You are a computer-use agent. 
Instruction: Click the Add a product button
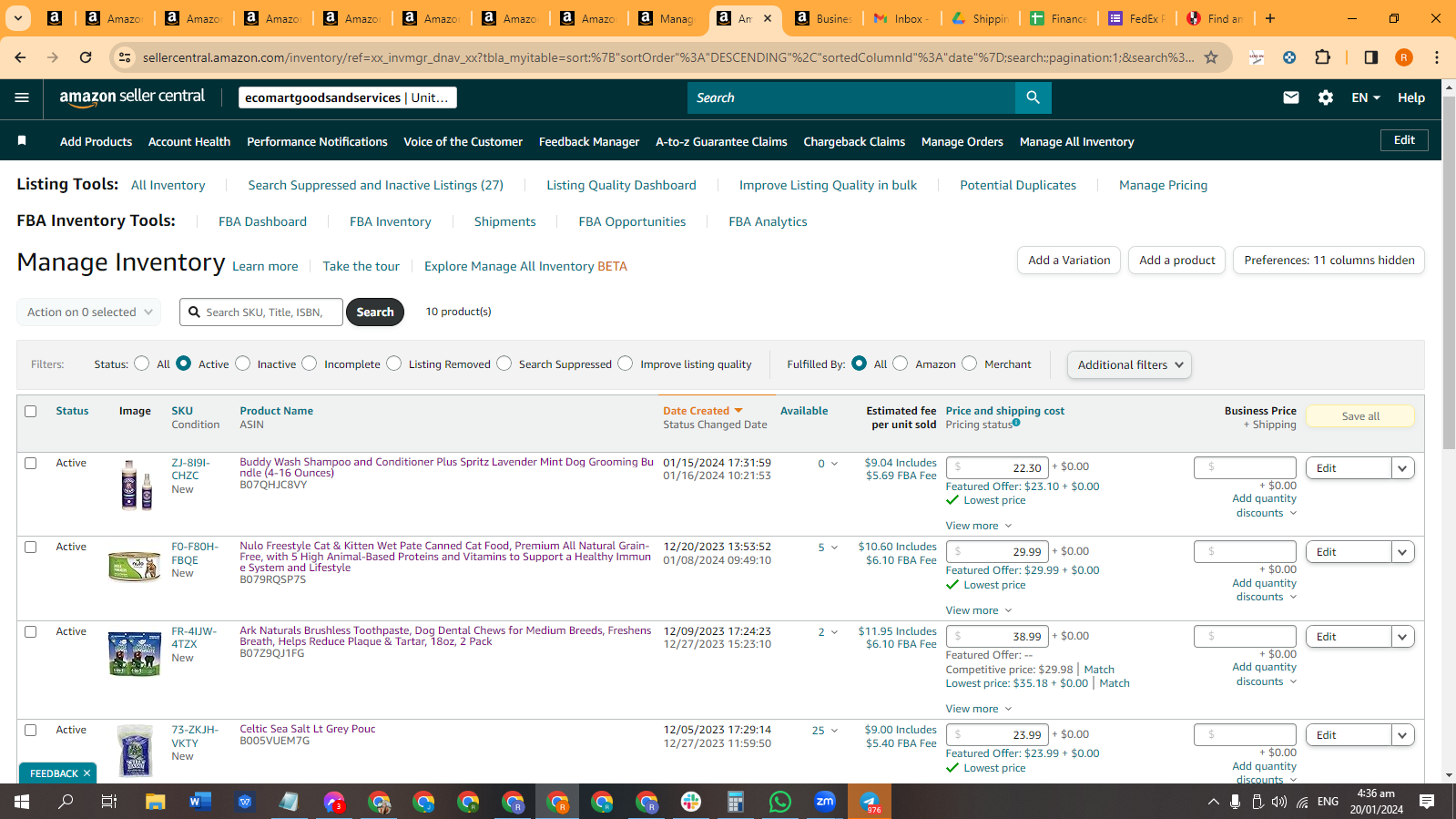click(x=1177, y=260)
